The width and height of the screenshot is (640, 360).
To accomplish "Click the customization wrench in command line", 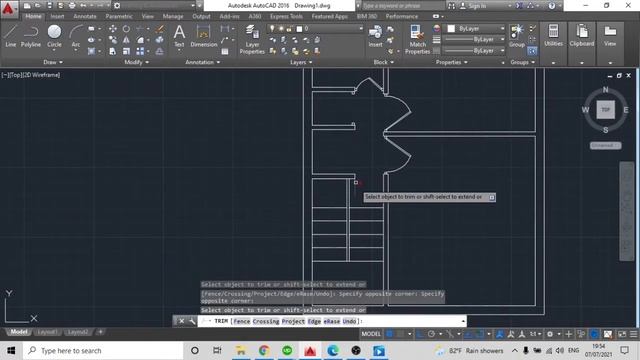I will [192, 321].
